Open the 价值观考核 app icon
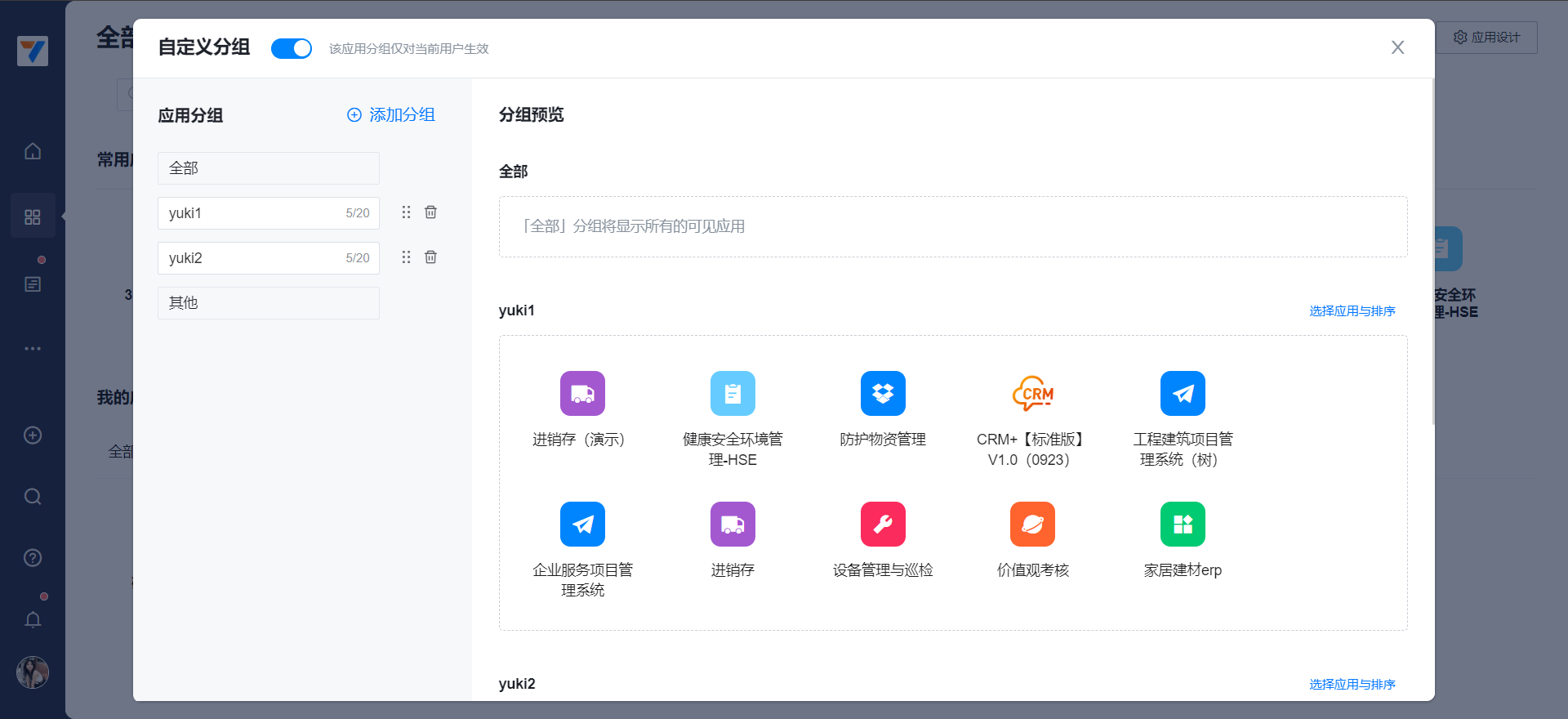 tap(1032, 525)
